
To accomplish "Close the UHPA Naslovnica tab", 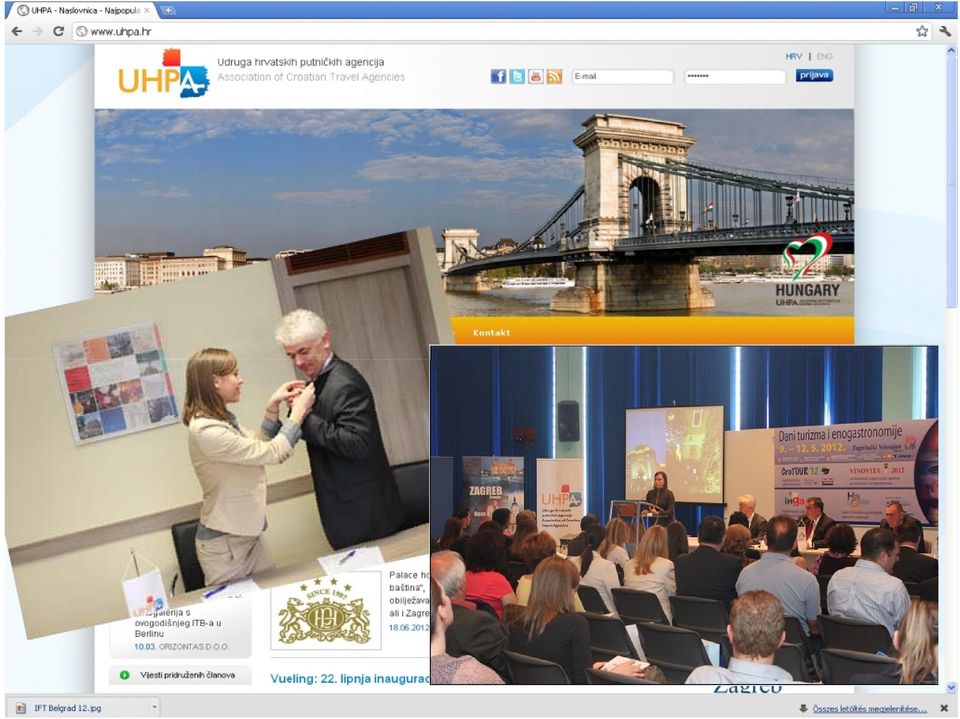I will tap(147, 10).
